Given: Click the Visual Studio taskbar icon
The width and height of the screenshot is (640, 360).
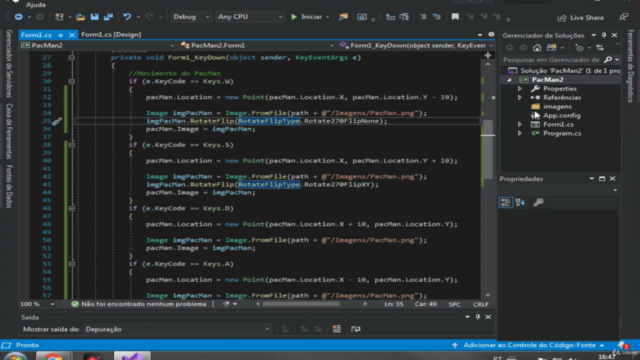Looking at the screenshot, I should [x=132, y=356].
